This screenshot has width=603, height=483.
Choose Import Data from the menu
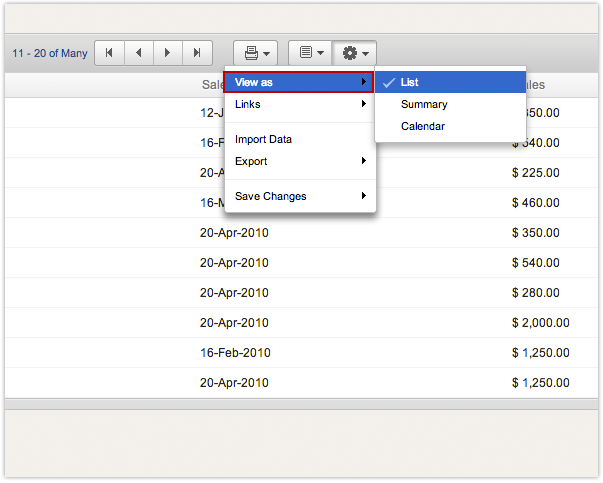(x=263, y=139)
